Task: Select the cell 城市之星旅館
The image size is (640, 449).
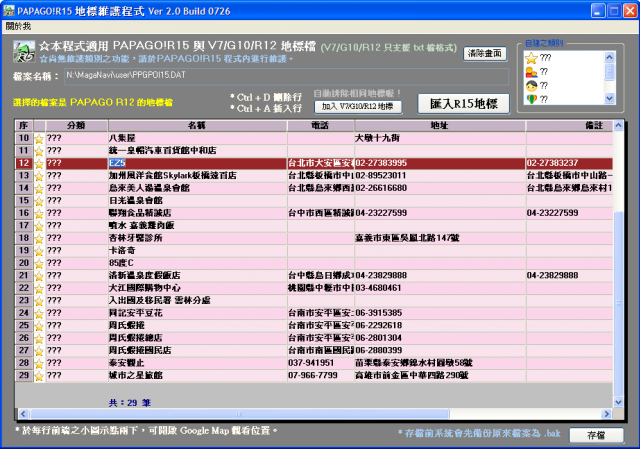Action: pos(197,375)
